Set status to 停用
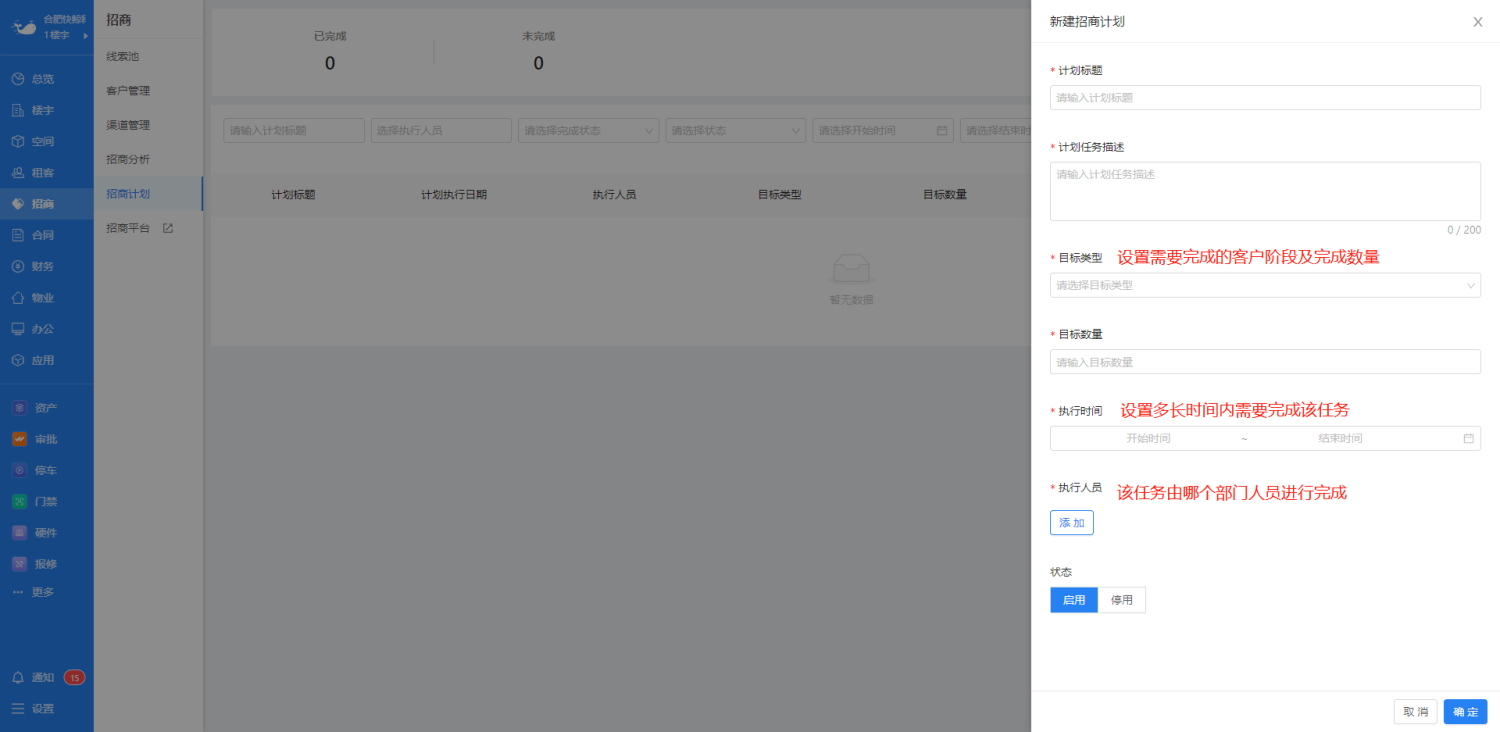The image size is (1500, 732). (1122, 600)
